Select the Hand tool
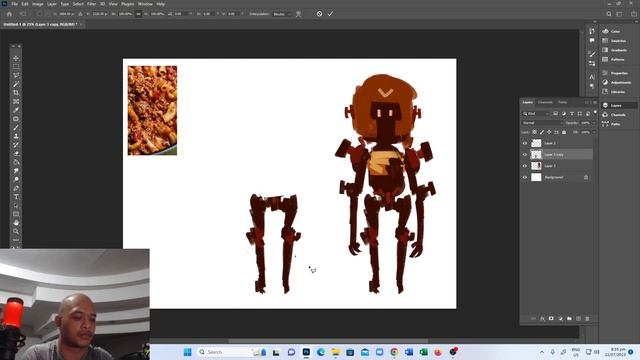The image size is (640, 360). 16,223
